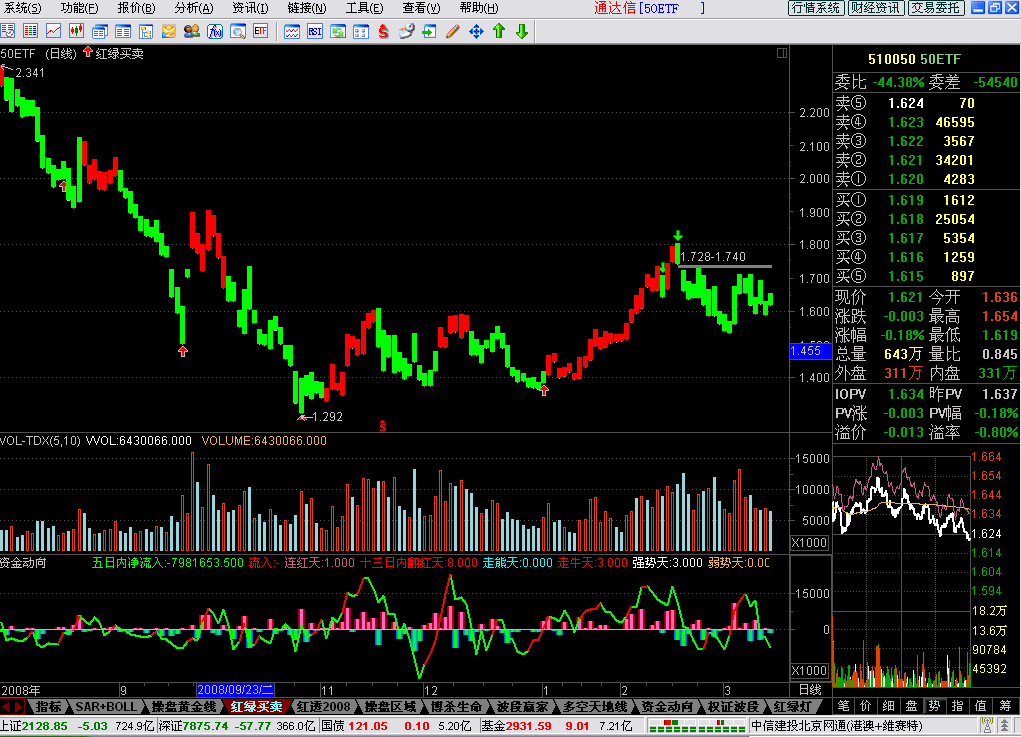Switch side panel to 值 tab
Image resolution: width=1021 pixels, height=737 pixels.
point(981,706)
